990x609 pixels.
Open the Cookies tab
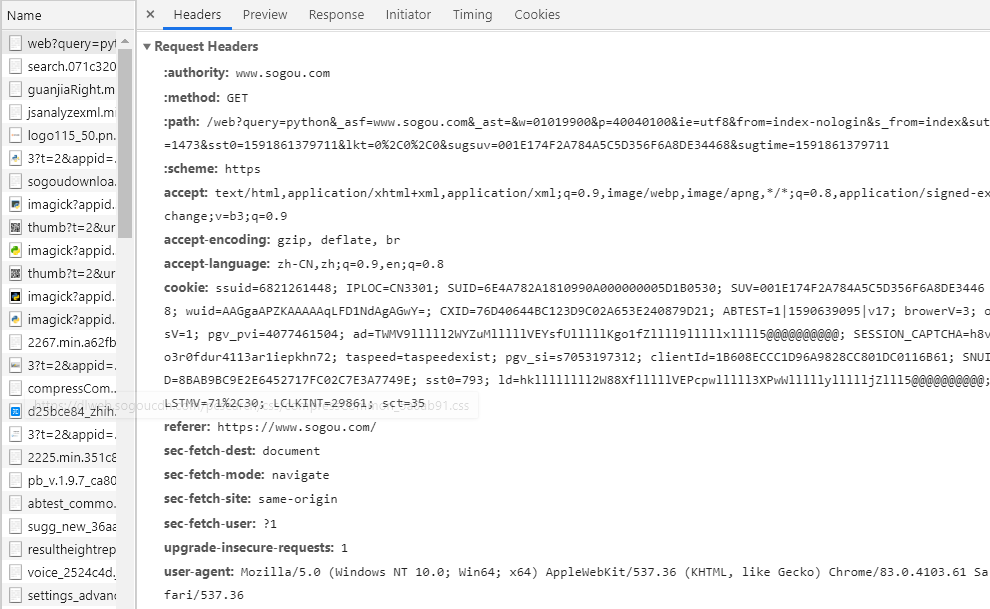[537, 15]
